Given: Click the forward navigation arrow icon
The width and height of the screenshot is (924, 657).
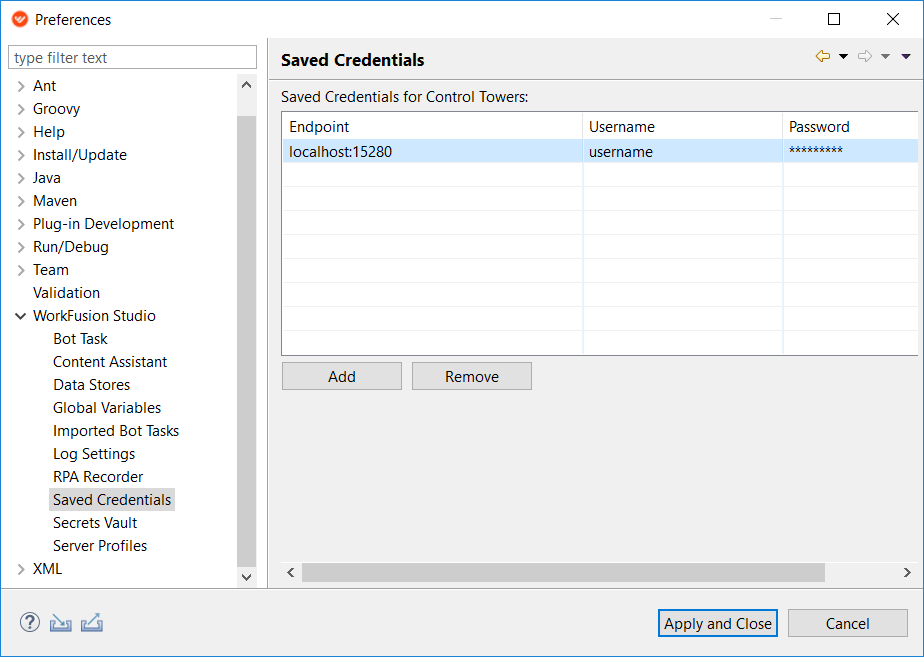Looking at the screenshot, I should pyautogui.click(x=864, y=56).
